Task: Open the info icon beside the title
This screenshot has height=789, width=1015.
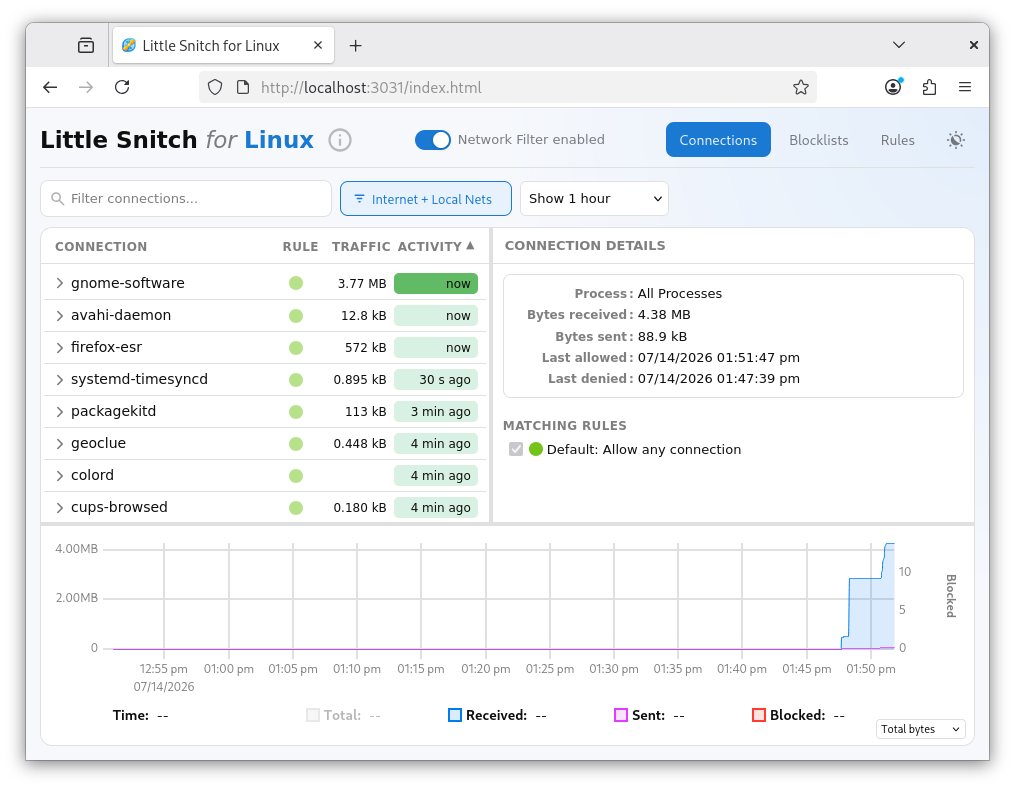Action: pos(340,140)
